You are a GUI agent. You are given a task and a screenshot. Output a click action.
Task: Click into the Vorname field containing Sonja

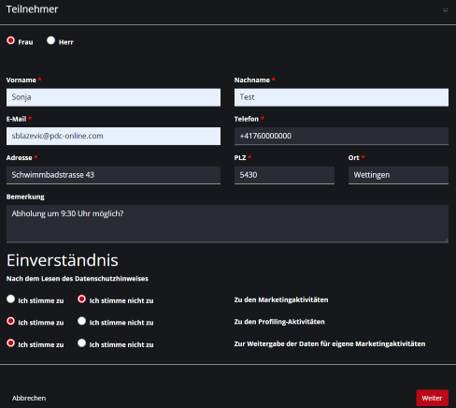pos(113,97)
